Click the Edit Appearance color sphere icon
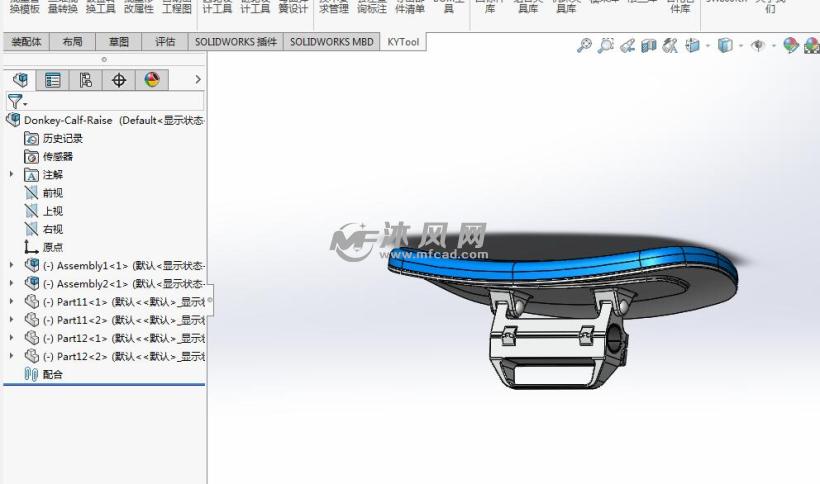This screenshot has height=484, width=820. 790,46
